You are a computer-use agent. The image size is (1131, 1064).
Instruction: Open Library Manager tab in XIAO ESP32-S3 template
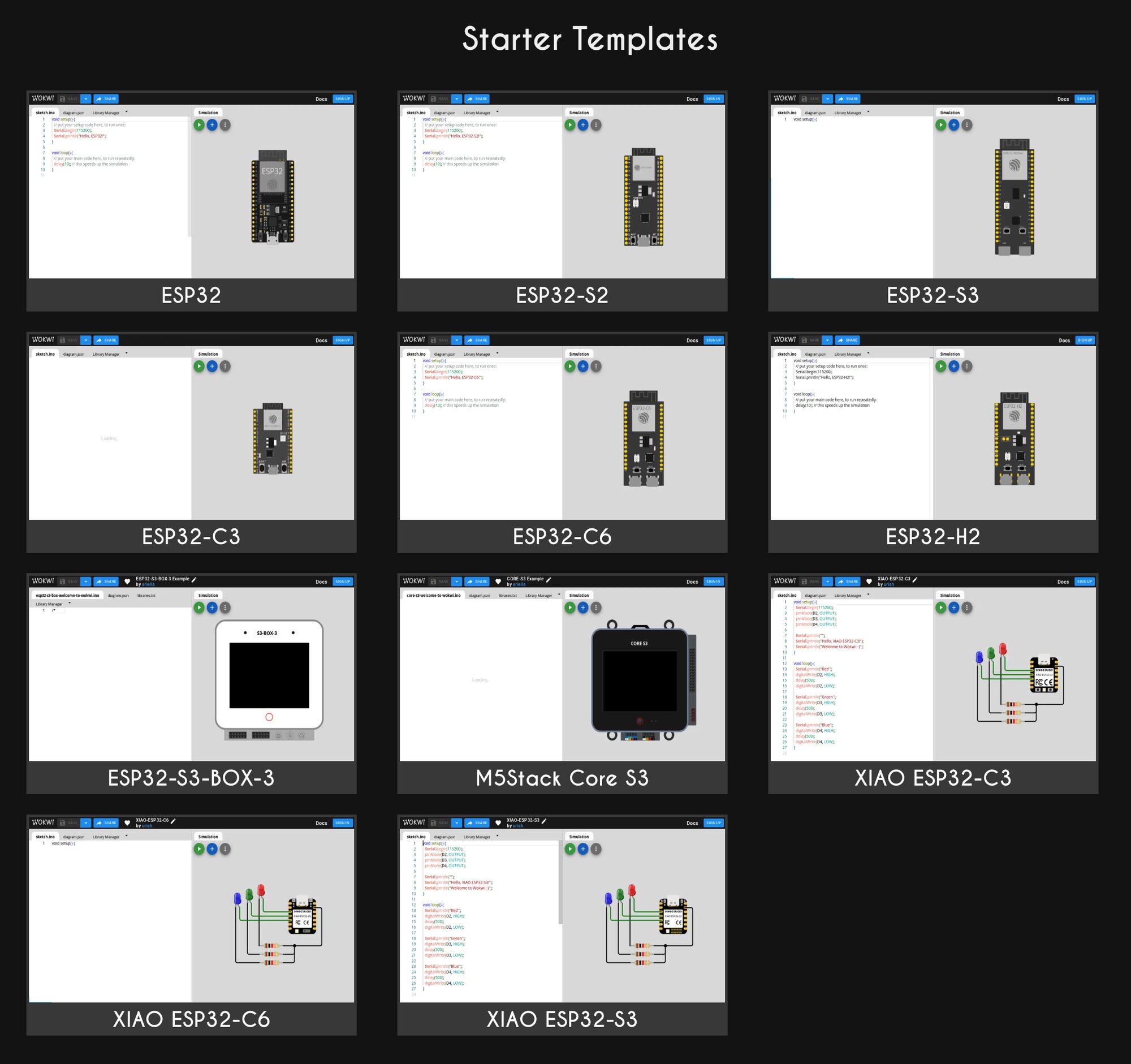point(477,837)
